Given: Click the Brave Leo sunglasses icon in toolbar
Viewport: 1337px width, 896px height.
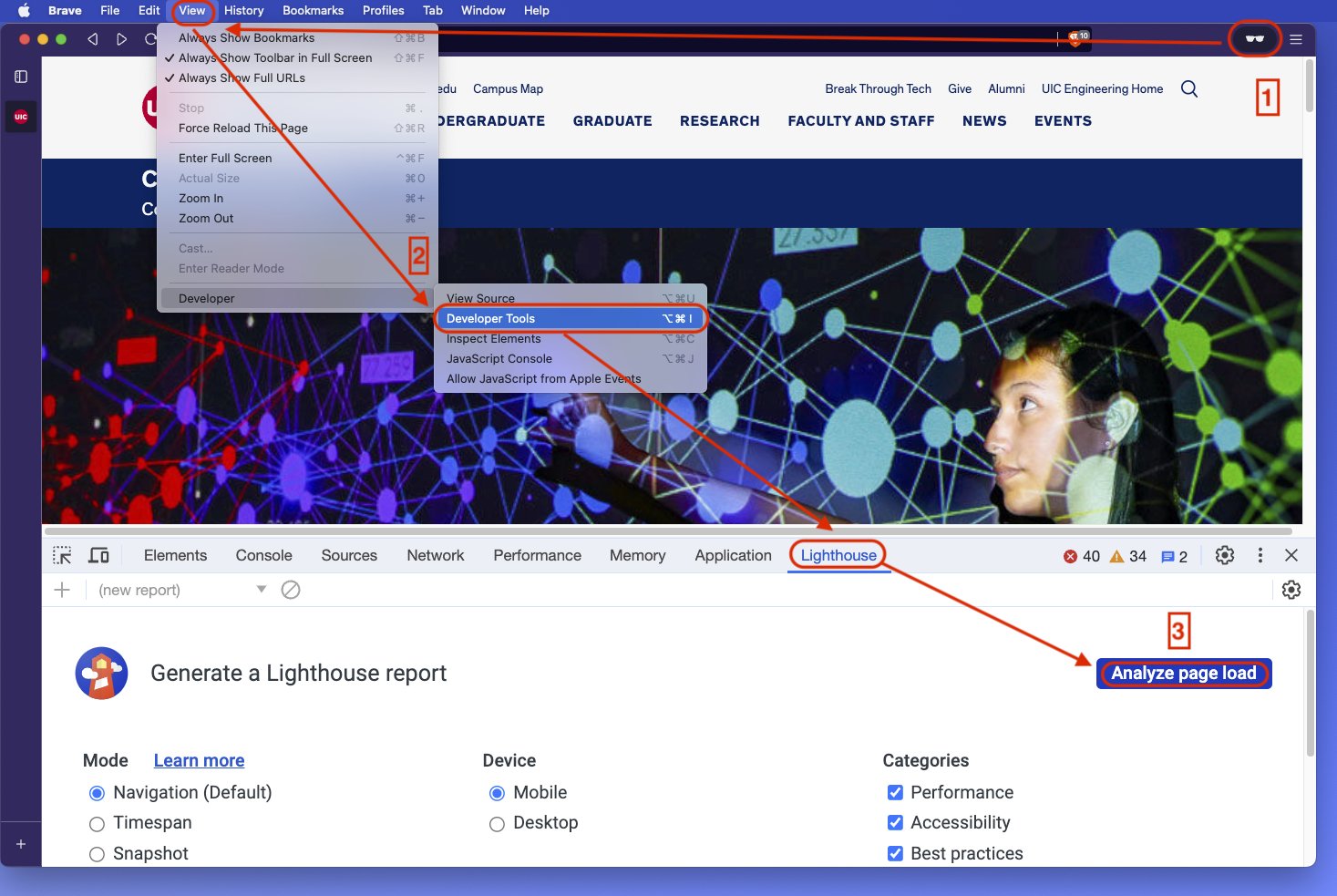Looking at the screenshot, I should 1254,38.
